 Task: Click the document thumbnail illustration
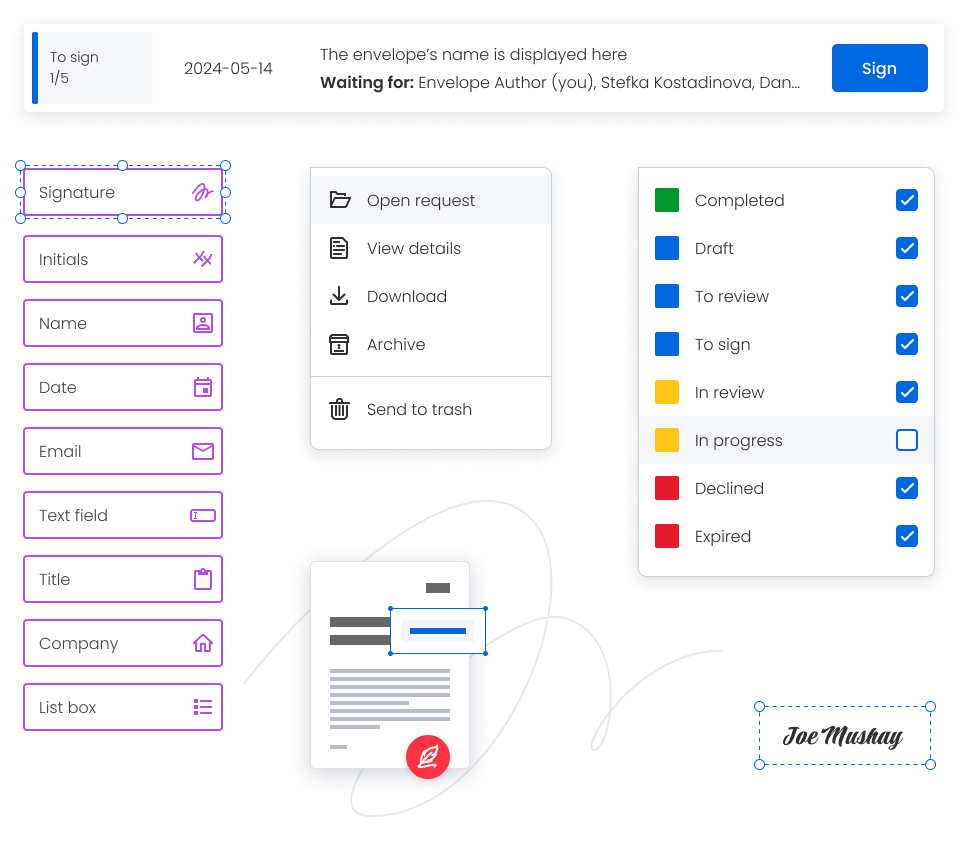point(390,665)
